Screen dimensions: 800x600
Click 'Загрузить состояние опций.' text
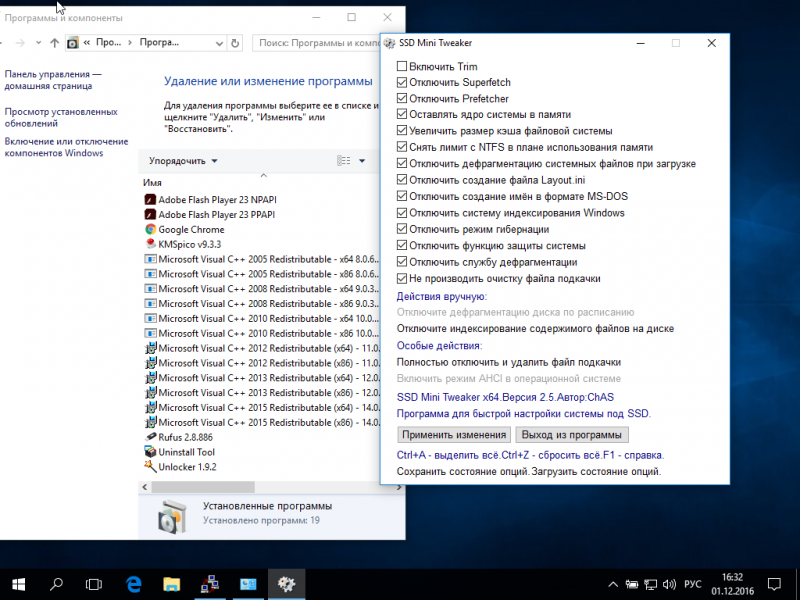point(596,471)
